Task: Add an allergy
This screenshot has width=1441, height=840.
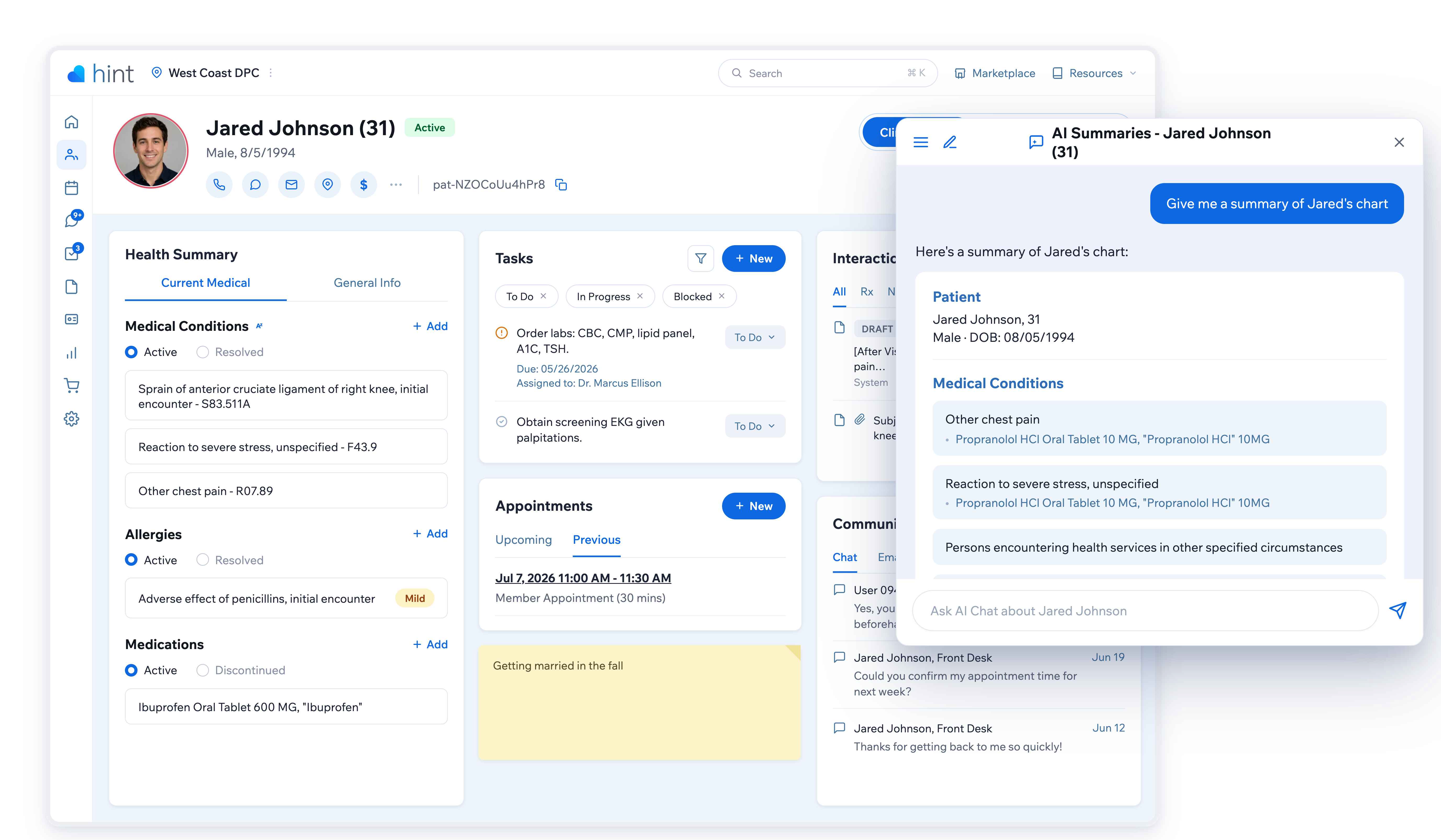Action: click(430, 534)
